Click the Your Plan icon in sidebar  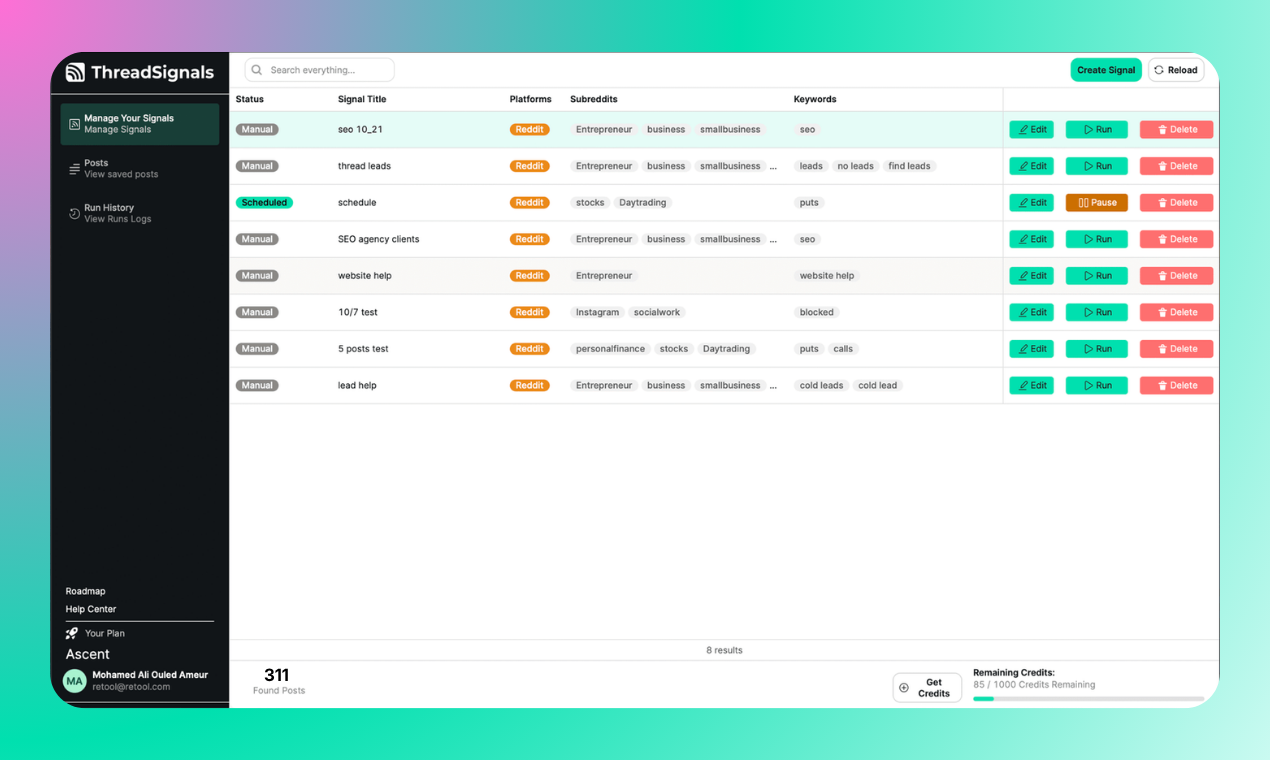coord(71,632)
